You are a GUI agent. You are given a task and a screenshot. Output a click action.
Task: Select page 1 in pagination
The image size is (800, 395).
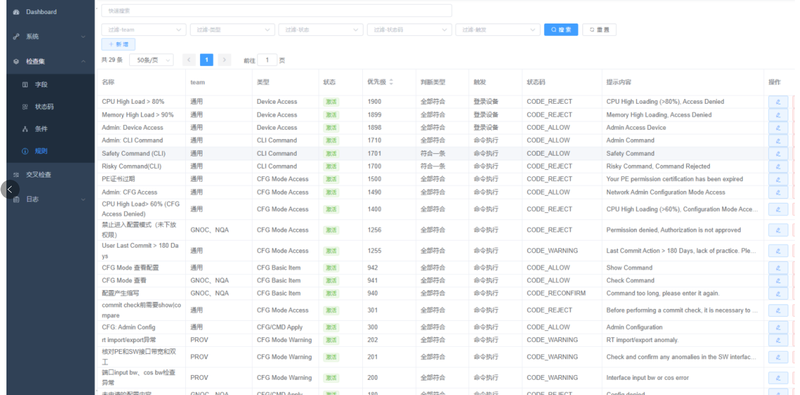point(207,60)
